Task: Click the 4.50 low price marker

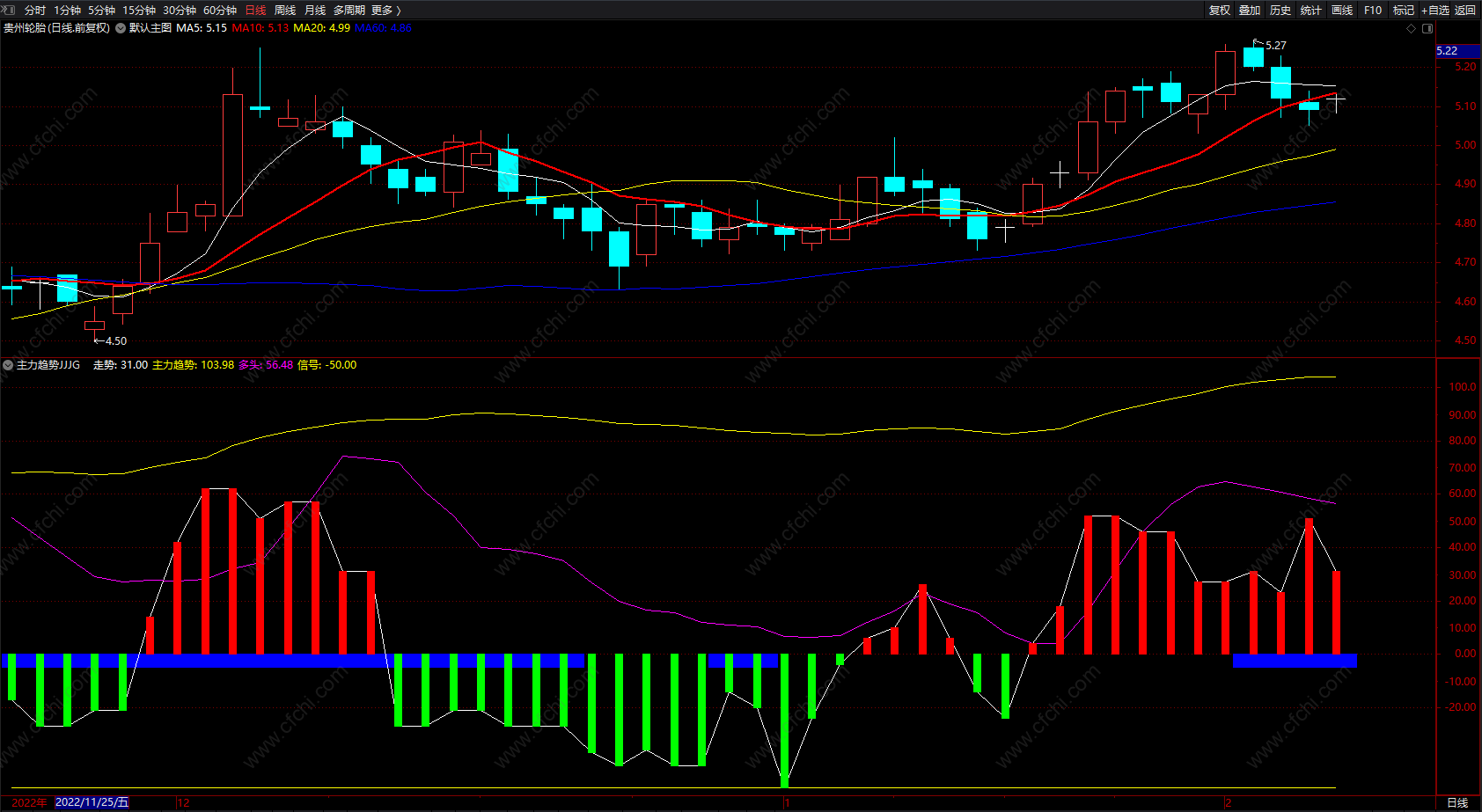Action: click(116, 341)
